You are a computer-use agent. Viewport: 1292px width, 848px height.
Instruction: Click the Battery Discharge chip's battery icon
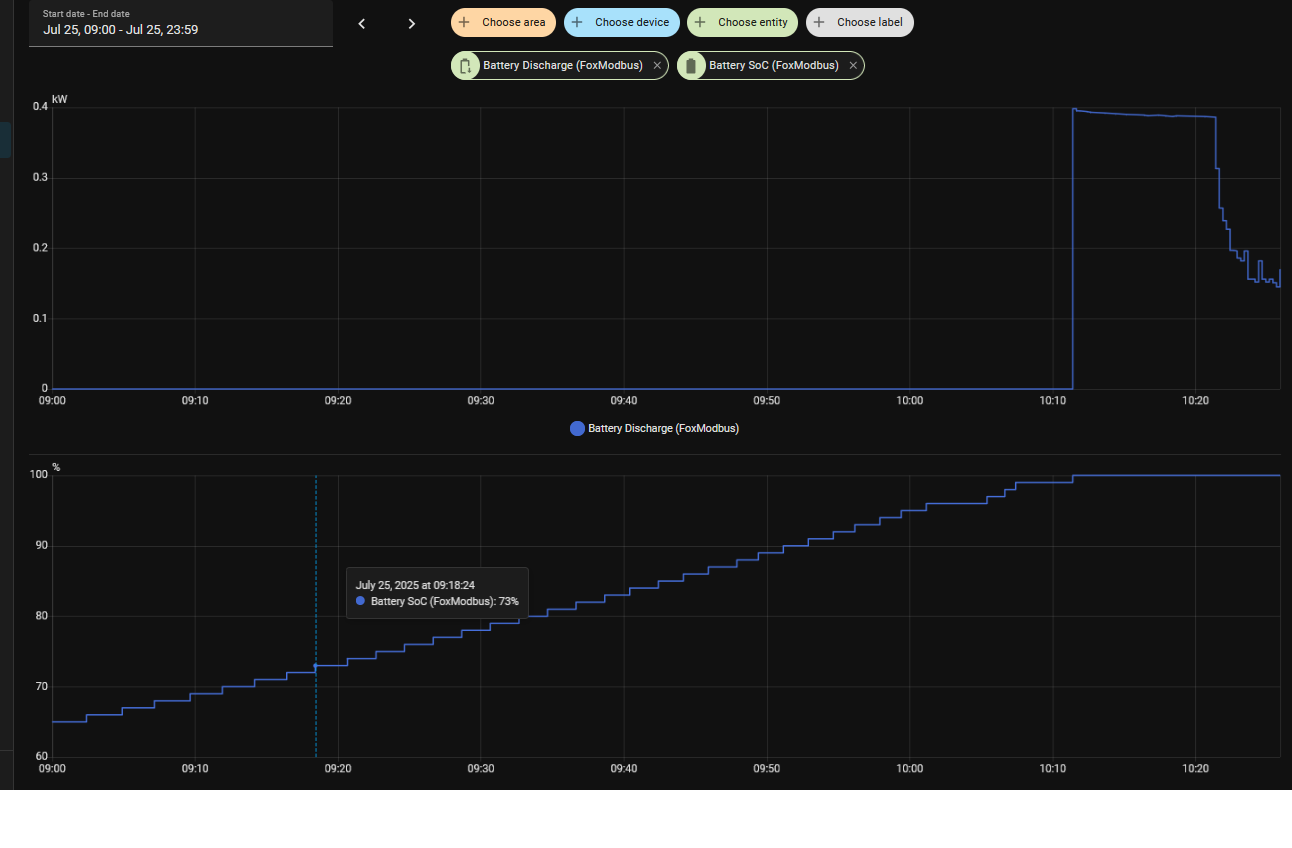[465, 66]
